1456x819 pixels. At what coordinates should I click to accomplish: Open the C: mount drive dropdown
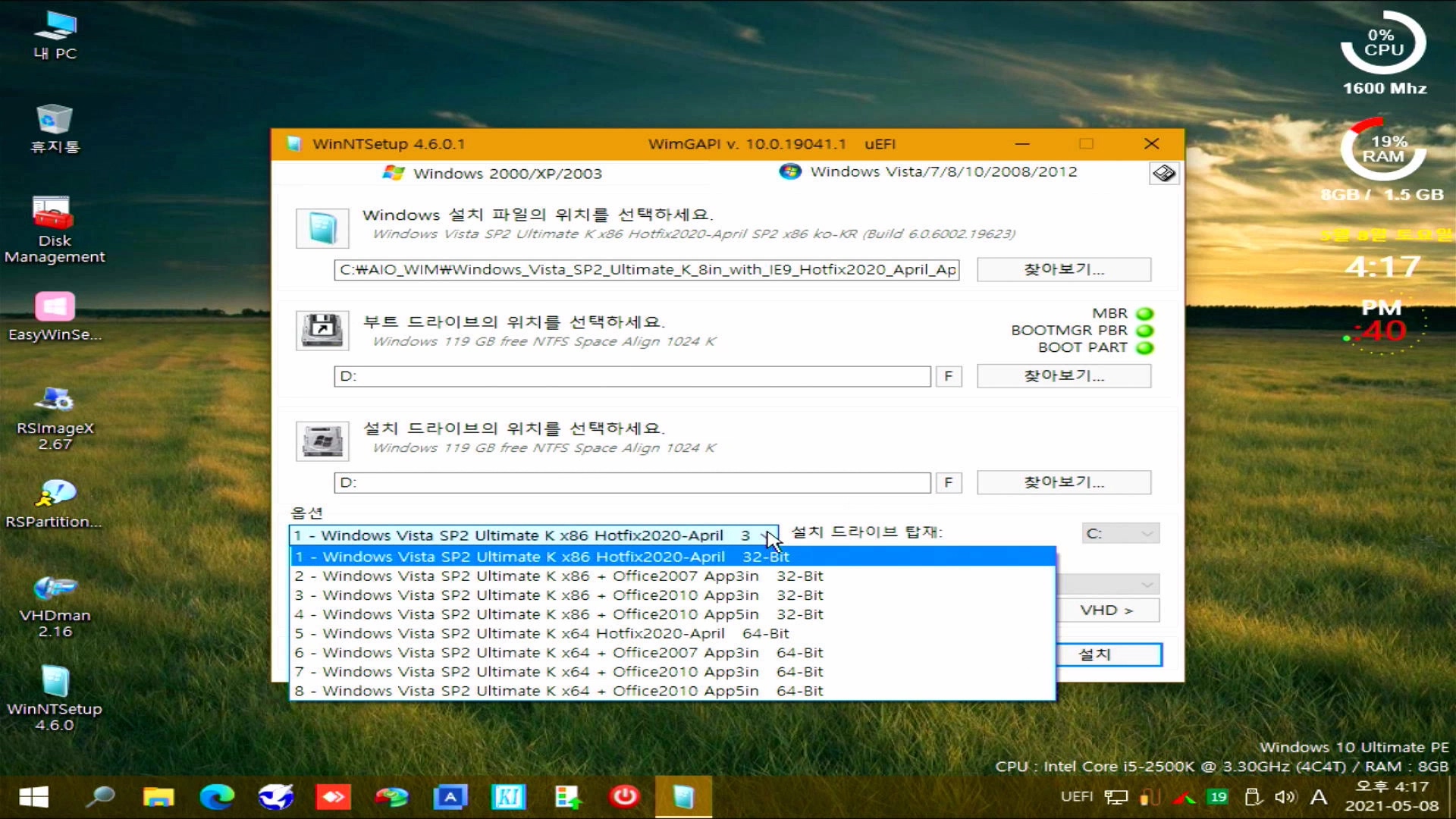pyautogui.click(x=1121, y=533)
